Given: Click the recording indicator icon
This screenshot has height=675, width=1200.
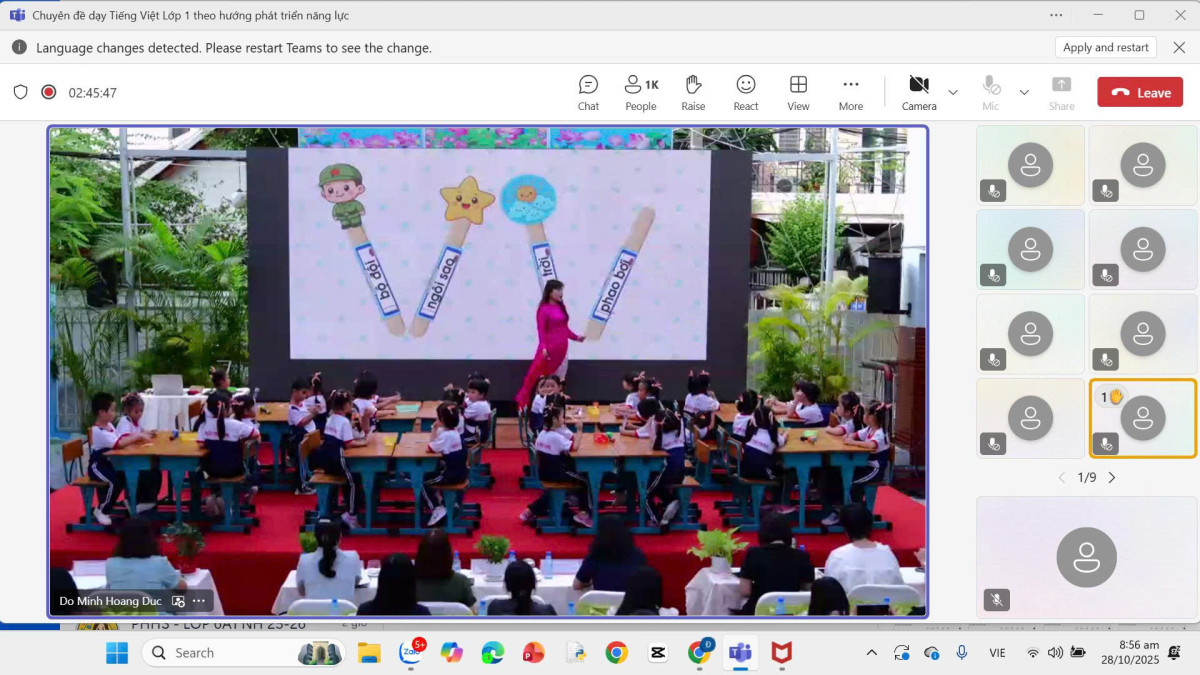Looking at the screenshot, I should (x=48, y=92).
